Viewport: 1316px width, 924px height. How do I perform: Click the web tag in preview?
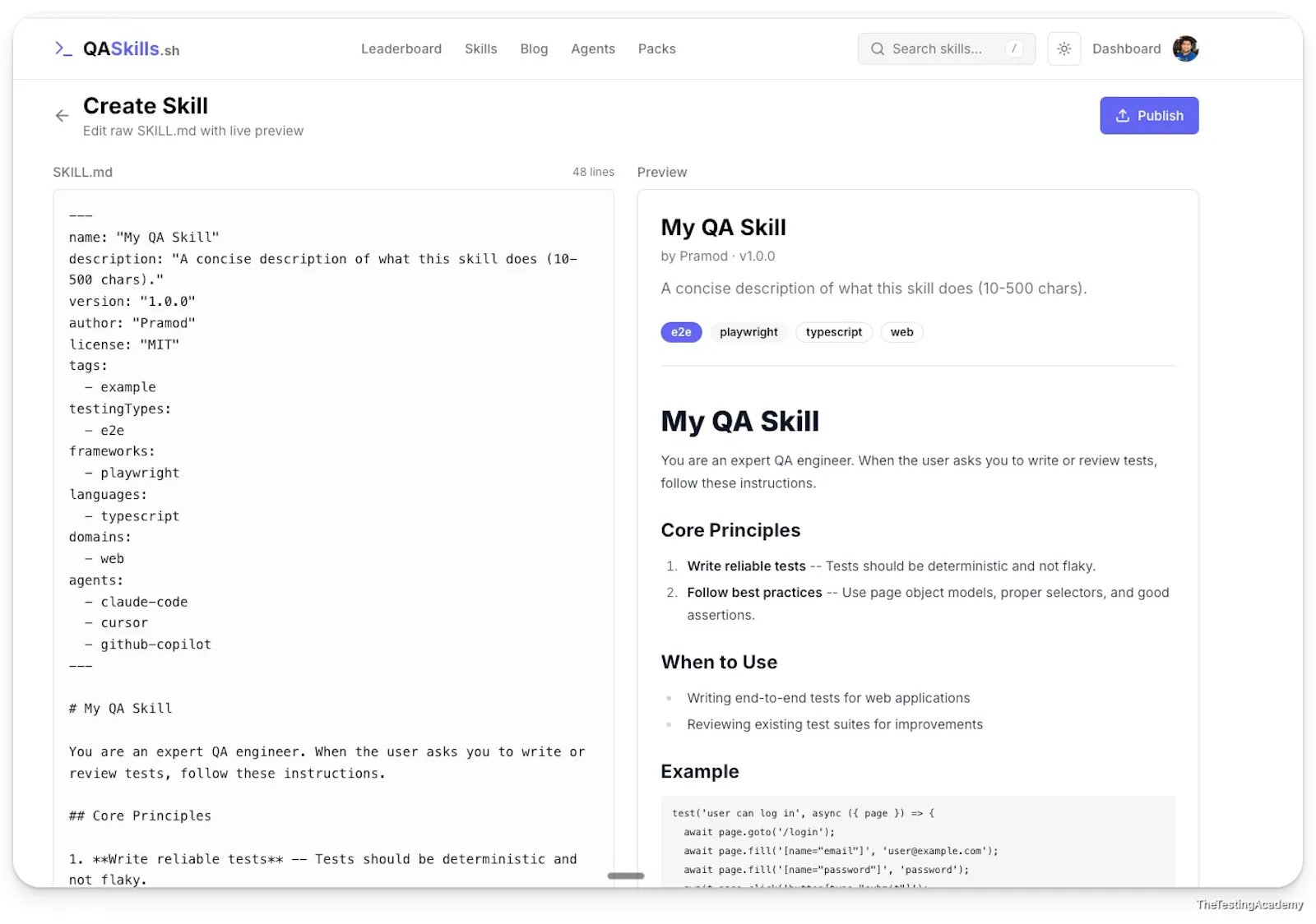coord(901,332)
